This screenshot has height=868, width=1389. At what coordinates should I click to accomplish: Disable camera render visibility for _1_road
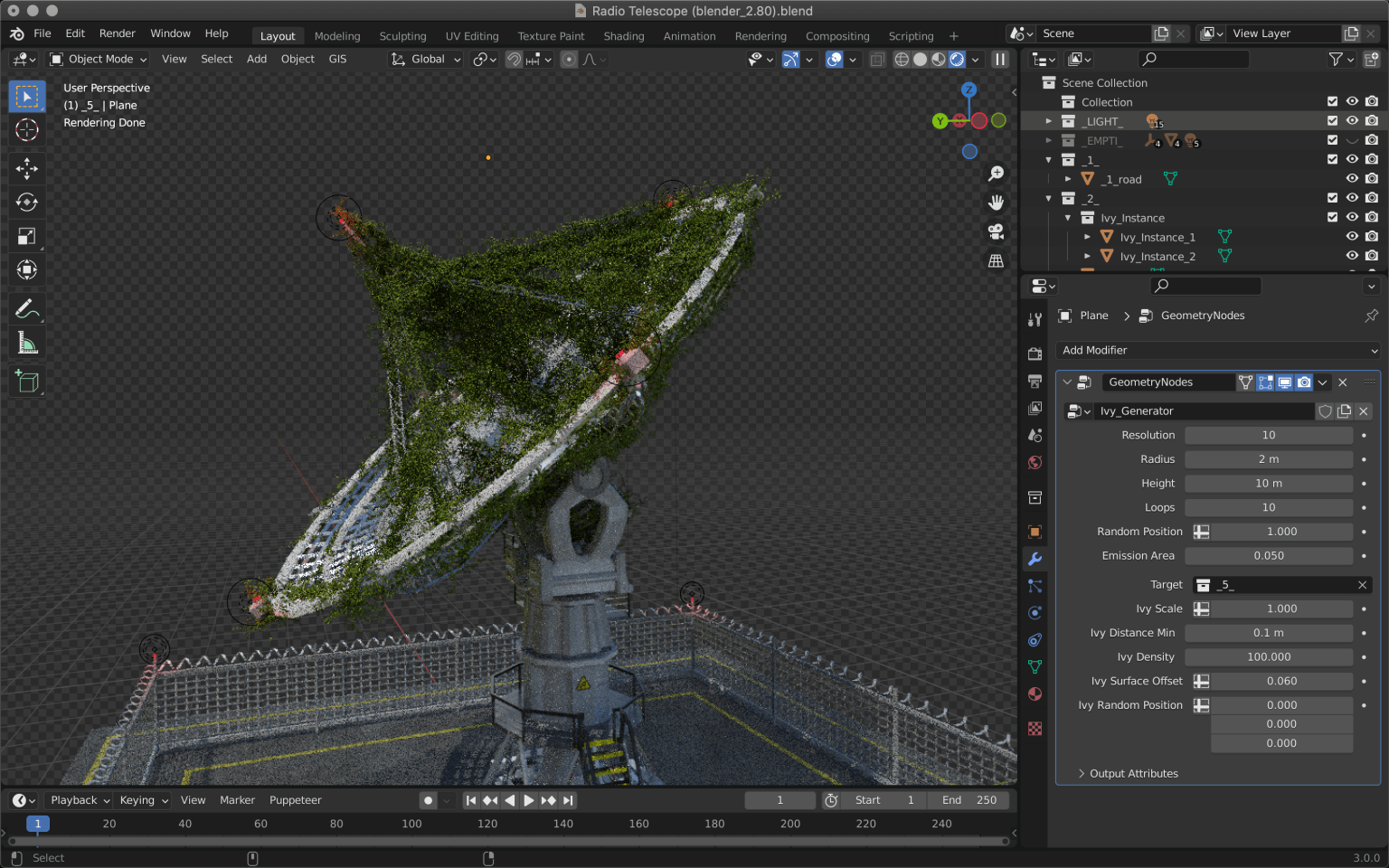pos(1372,178)
